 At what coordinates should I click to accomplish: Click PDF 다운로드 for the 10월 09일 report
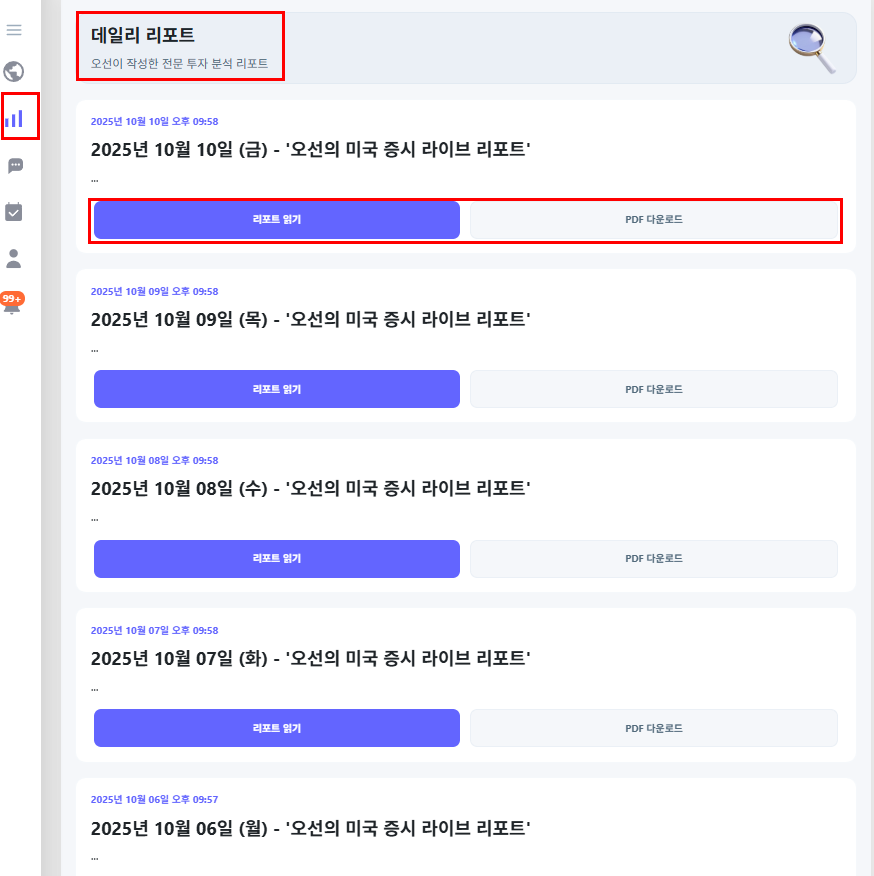654,389
